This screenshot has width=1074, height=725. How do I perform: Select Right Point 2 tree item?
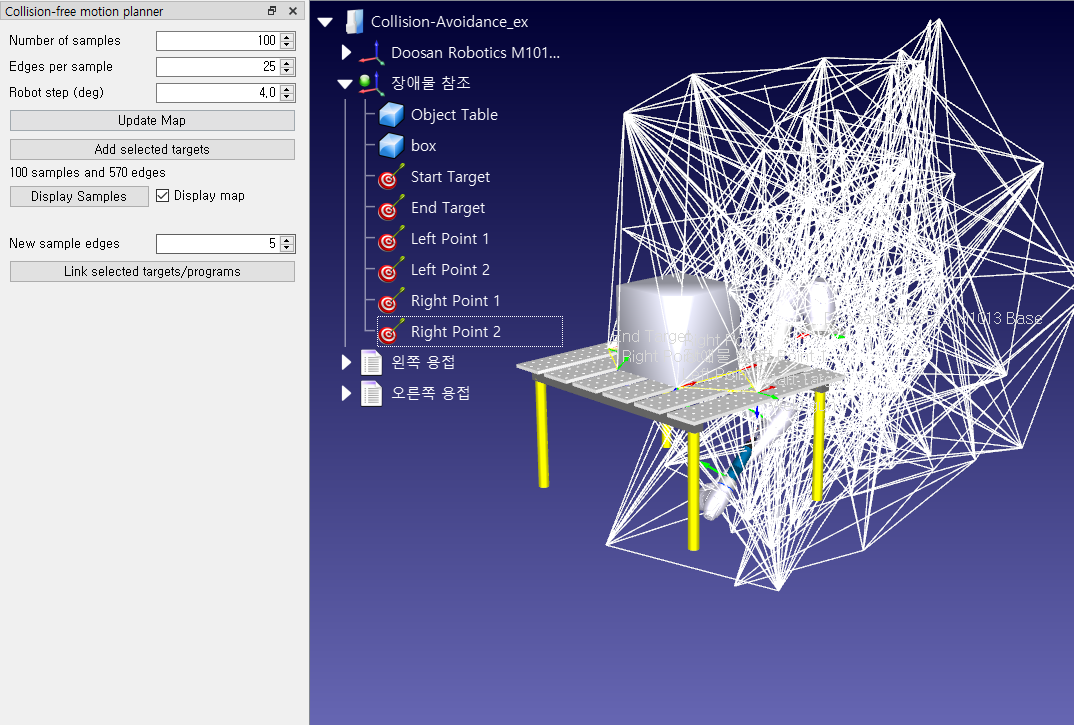[x=455, y=332]
